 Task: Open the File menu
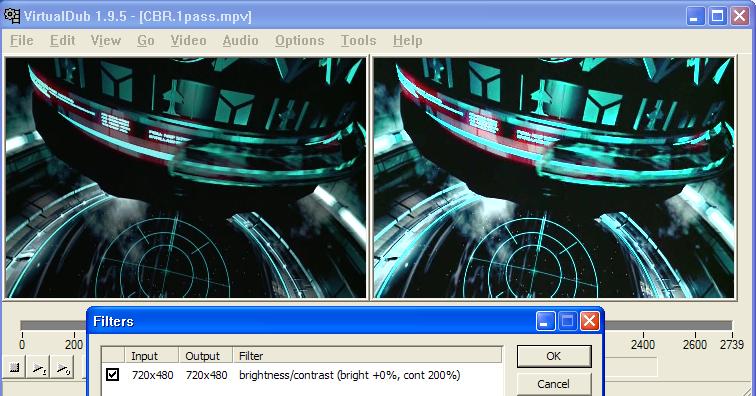(x=22, y=41)
